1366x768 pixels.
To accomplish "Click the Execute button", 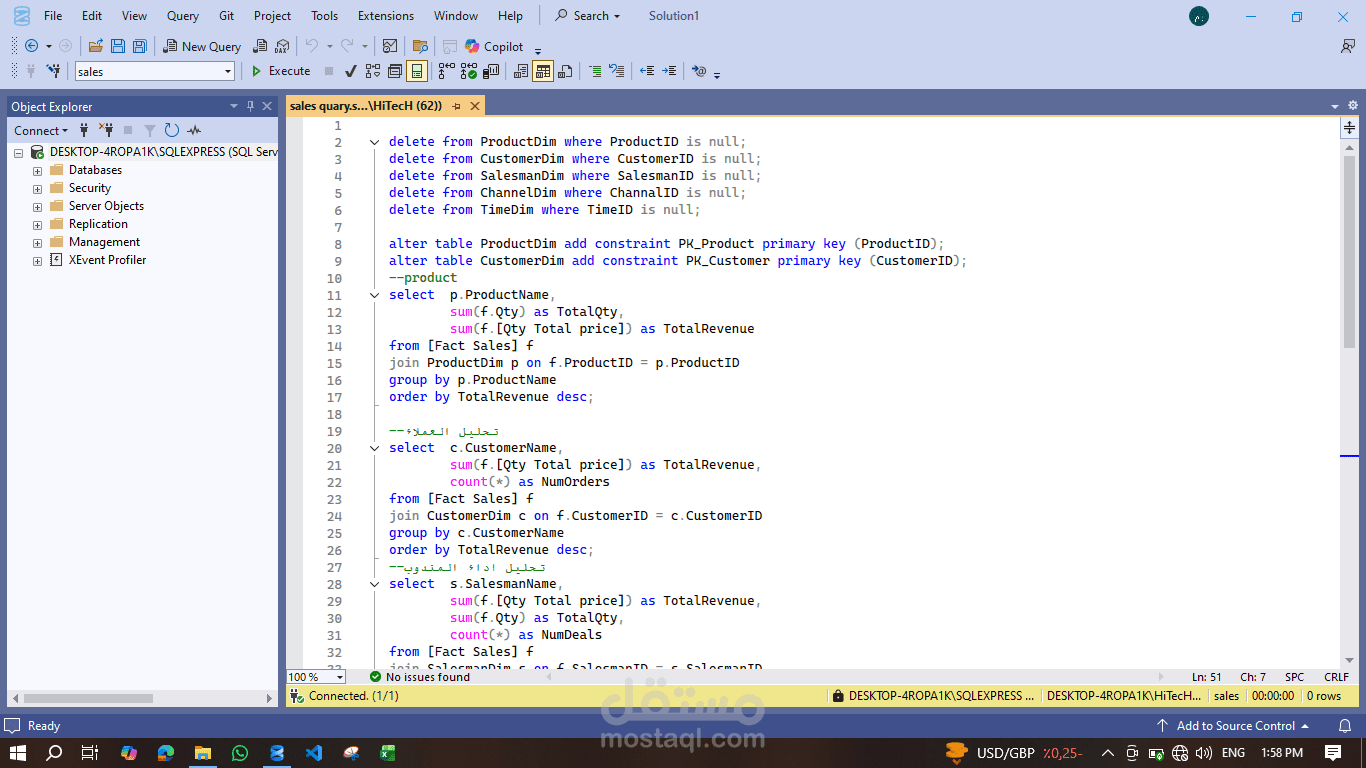I will [x=280, y=71].
